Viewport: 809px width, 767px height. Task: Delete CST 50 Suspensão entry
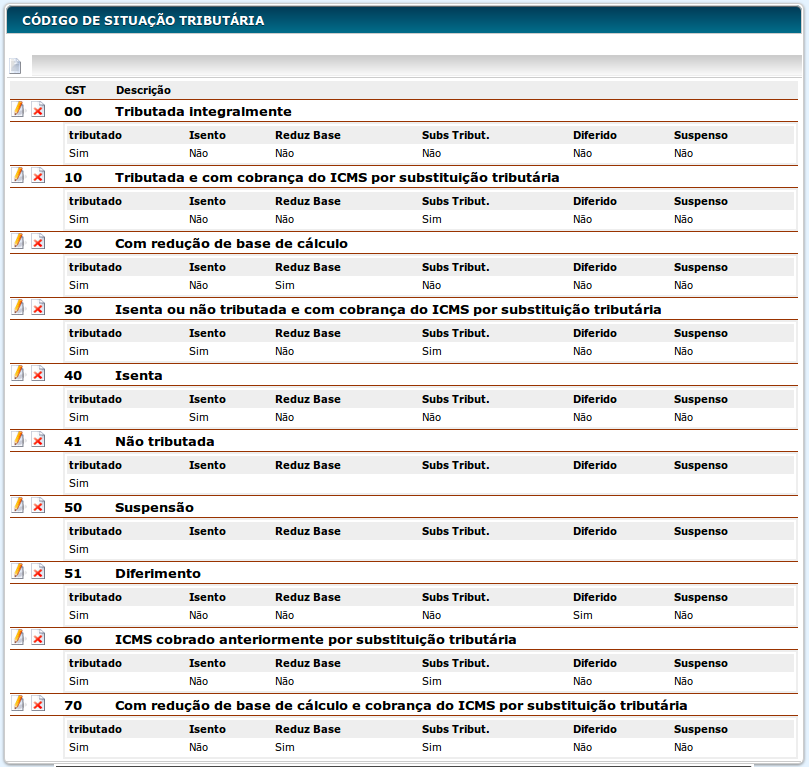pos(38,506)
